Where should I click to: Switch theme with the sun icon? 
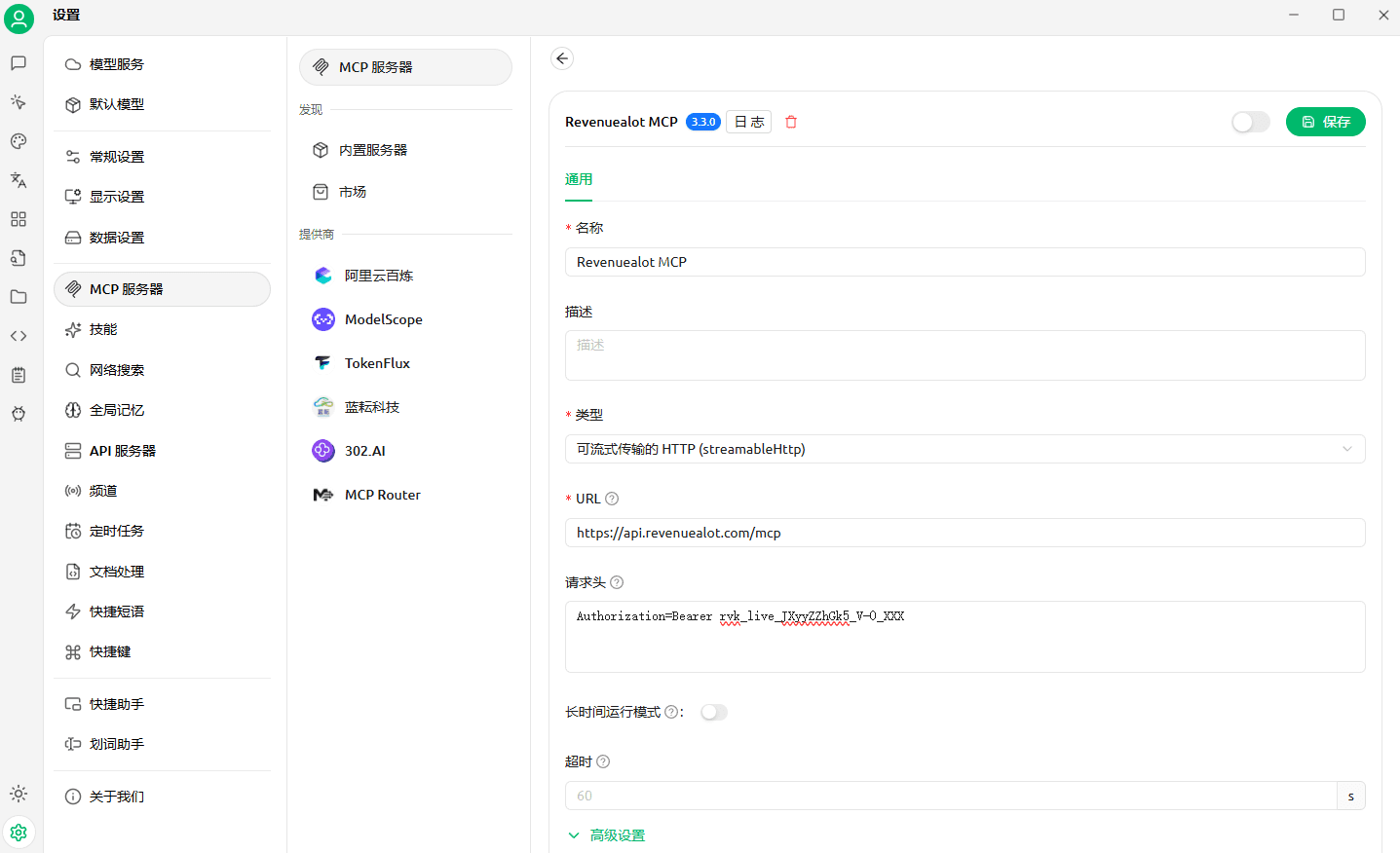click(19, 794)
